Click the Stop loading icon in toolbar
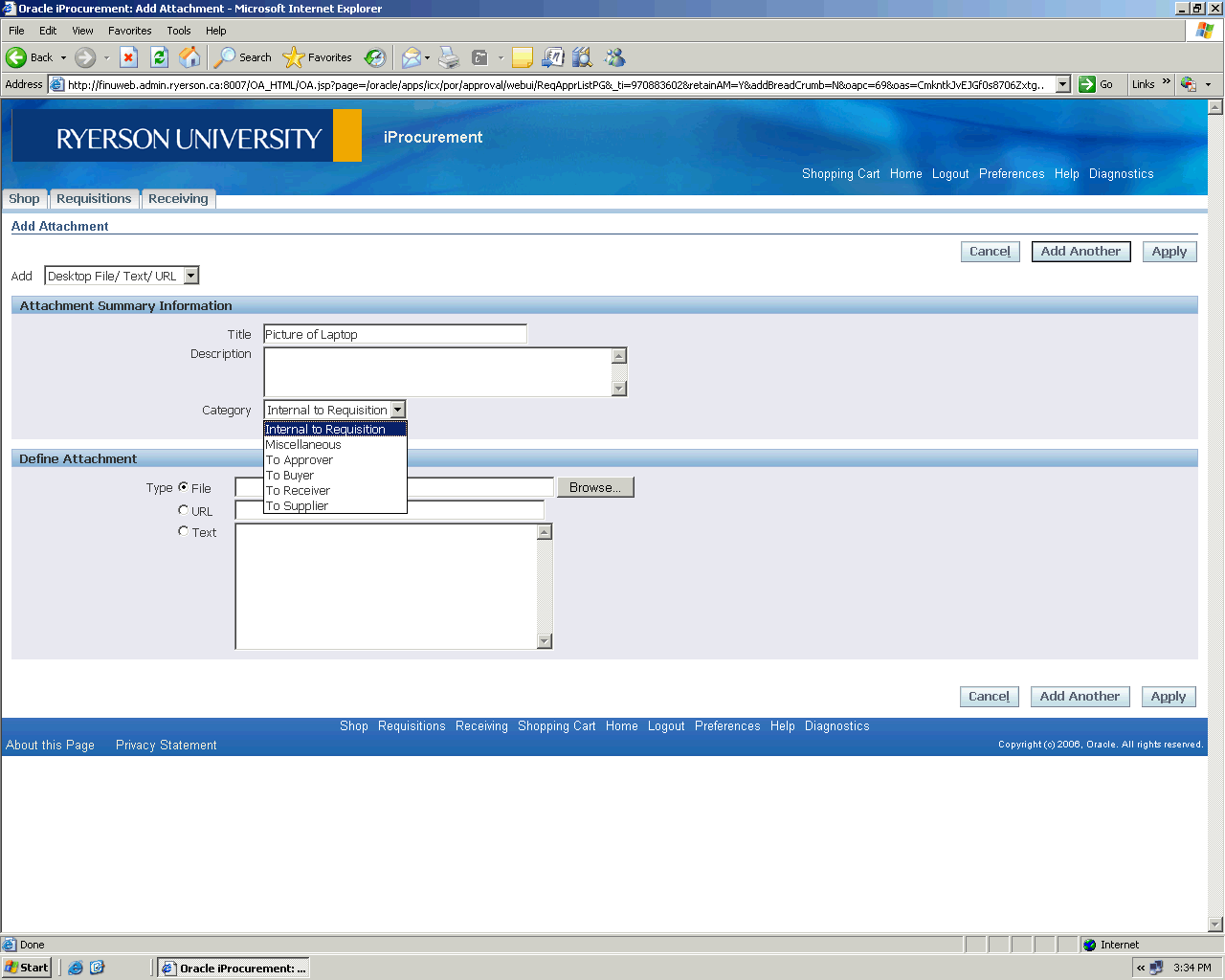The height and width of the screenshot is (980, 1225). coord(129,57)
